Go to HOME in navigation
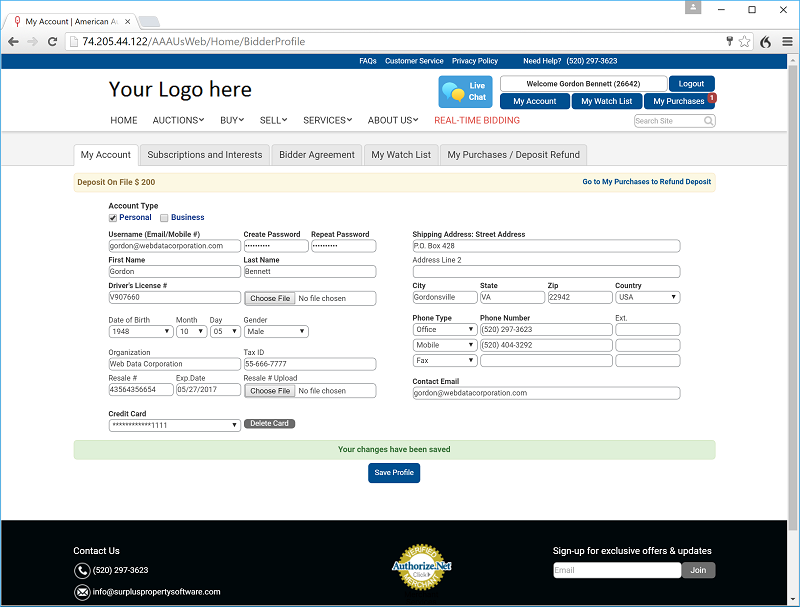The height and width of the screenshot is (607, 800). tap(124, 120)
